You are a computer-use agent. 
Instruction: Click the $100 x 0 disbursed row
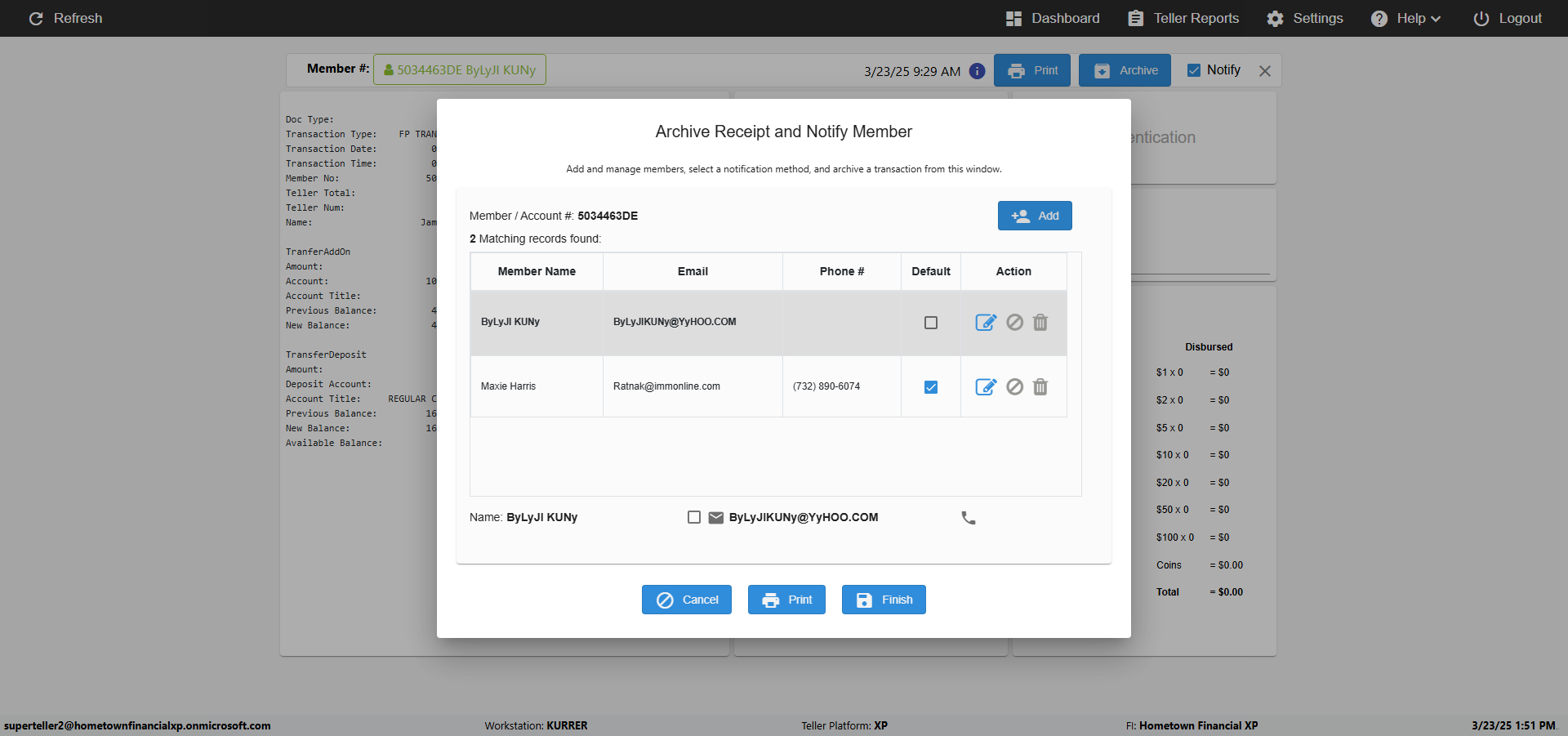pyautogui.click(x=1192, y=538)
